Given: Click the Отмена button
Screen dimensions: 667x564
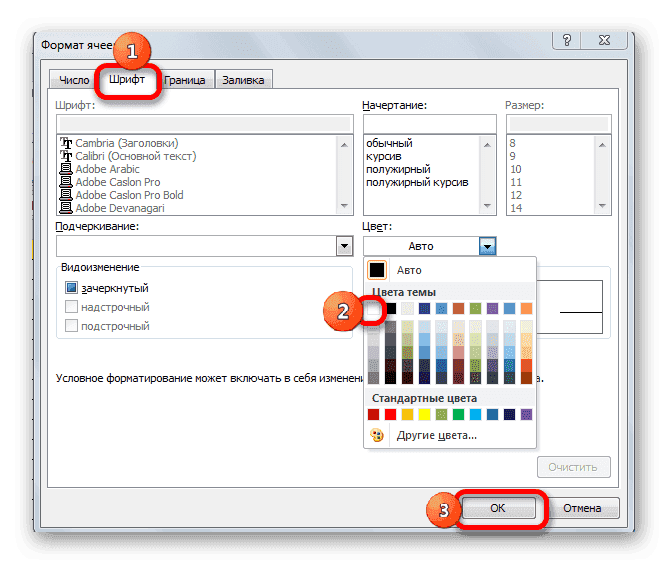Looking at the screenshot, I should pos(582,508).
